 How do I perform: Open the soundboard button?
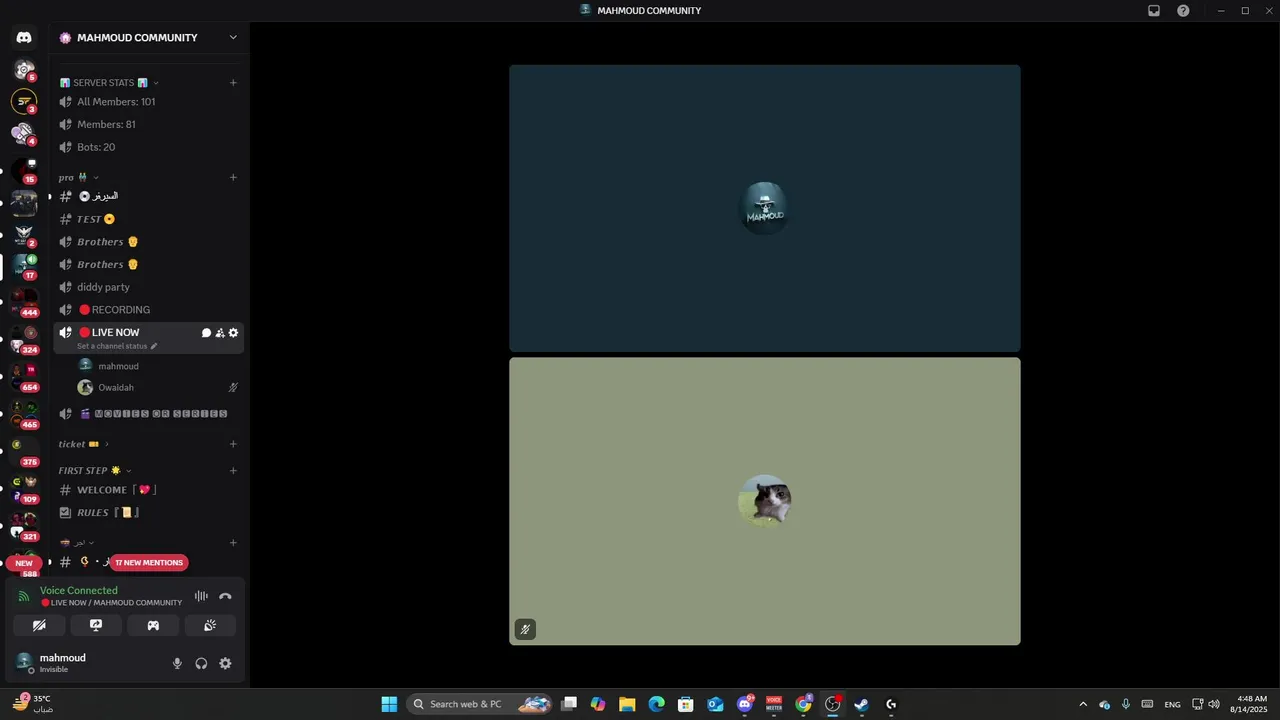click(x=210, y=625)
